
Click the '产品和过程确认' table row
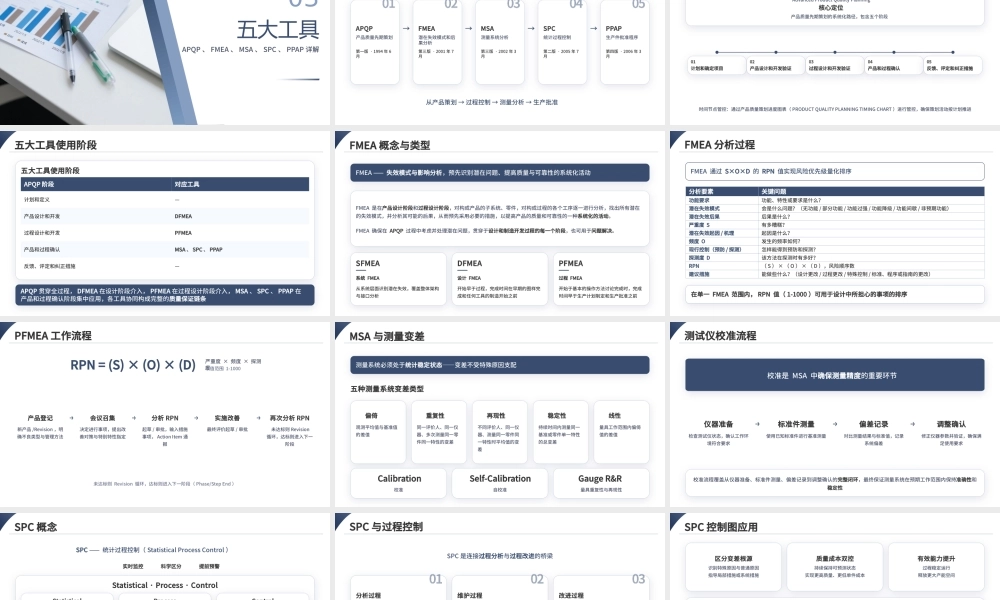[x=165, y=249]
